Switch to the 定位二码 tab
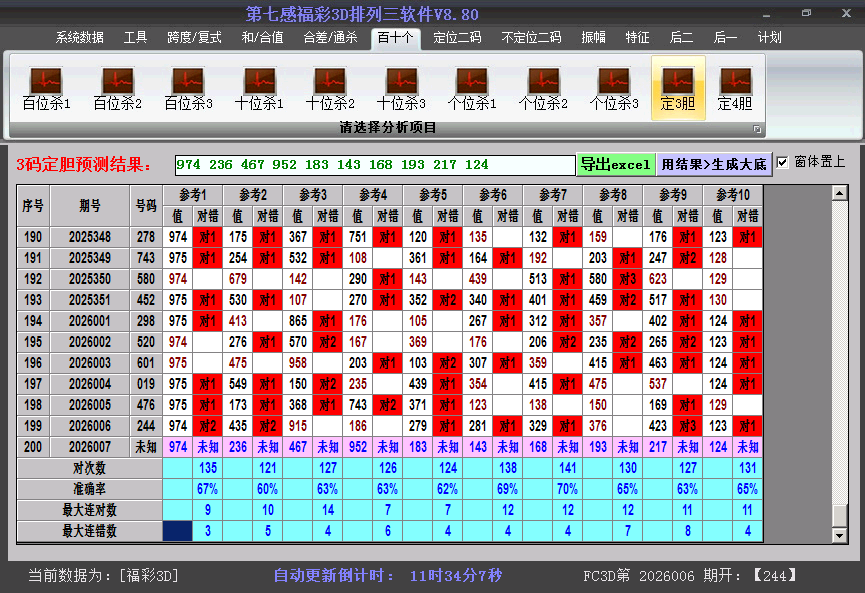 [457, 38]
